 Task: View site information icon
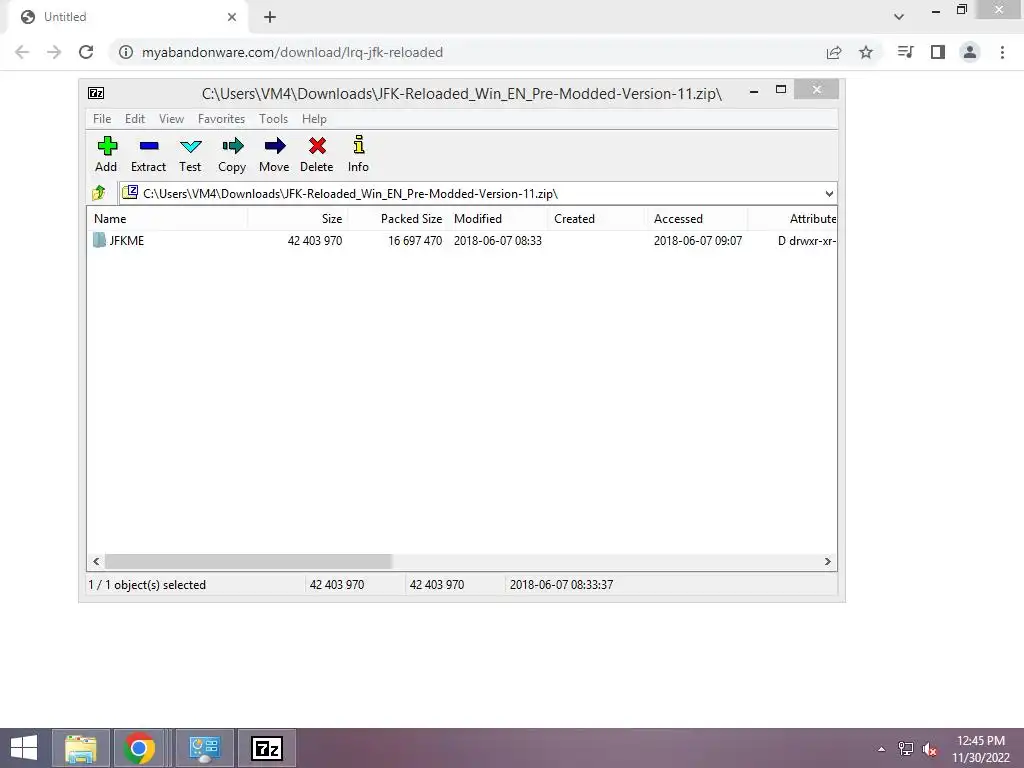[126, 52]
